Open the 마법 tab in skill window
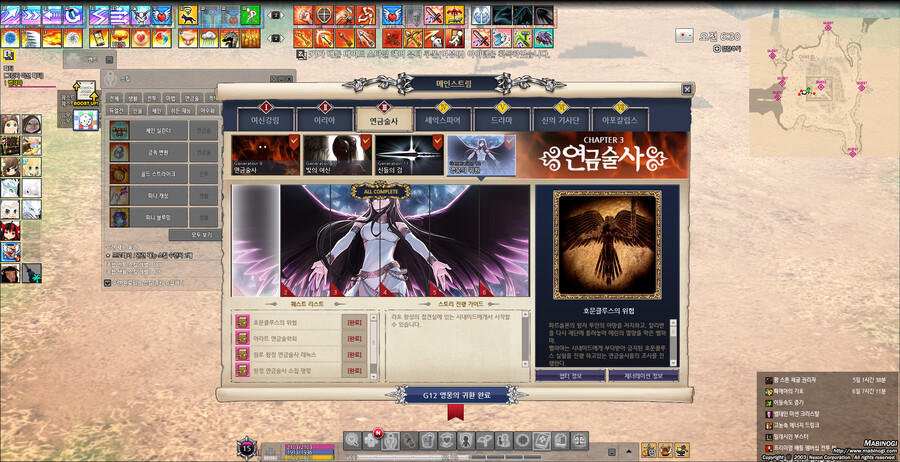The height and width of the screenshot is (462, 900). pos(171,98)
